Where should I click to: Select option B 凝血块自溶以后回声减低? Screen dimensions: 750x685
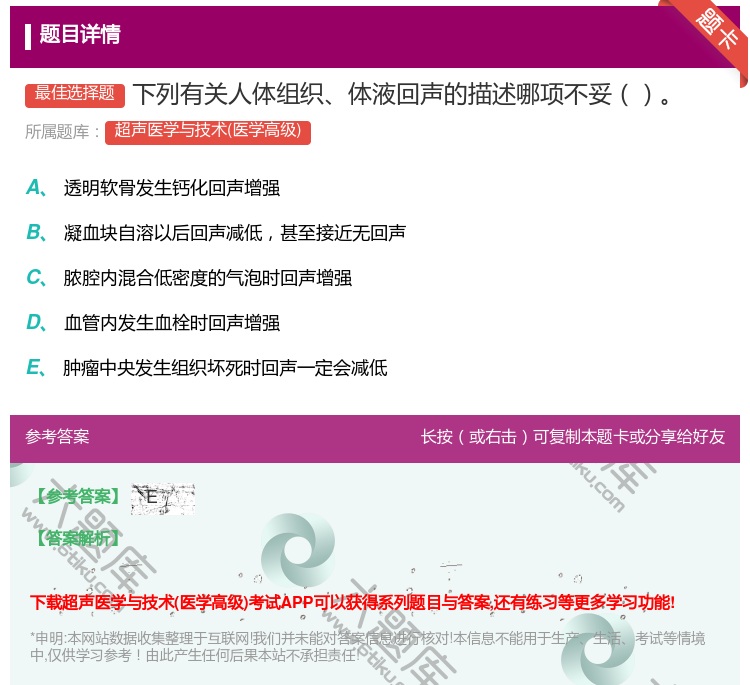(x=216, y=233)
